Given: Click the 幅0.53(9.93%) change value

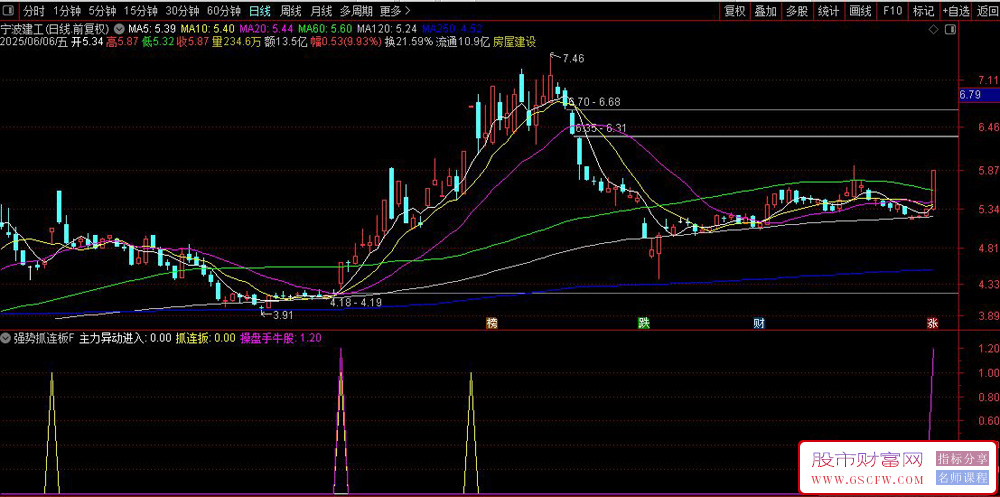Looking at the screenshot, I should pyautogui.click(x=348, y=41).
